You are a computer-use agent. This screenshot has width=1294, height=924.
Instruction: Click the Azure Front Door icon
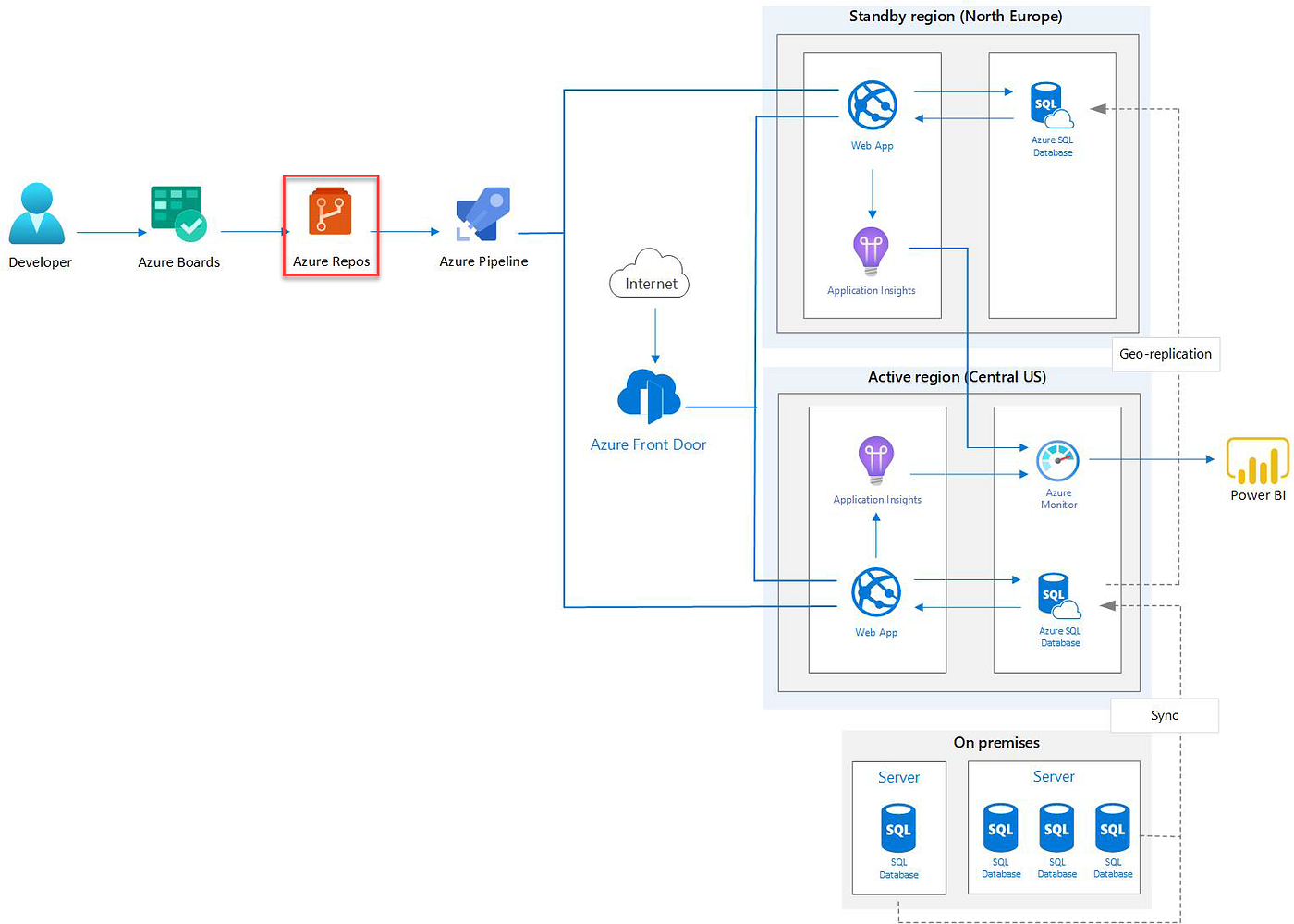coord(649,395)
